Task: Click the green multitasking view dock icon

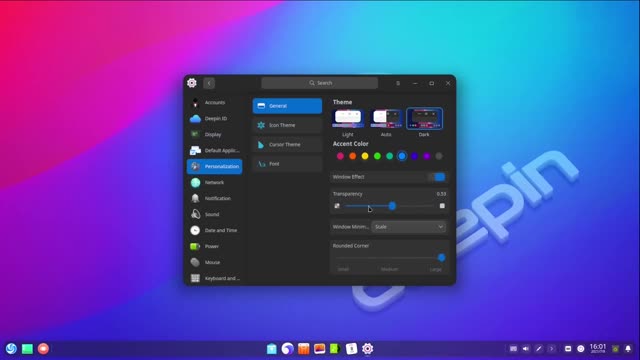Action: click(27, 349)
